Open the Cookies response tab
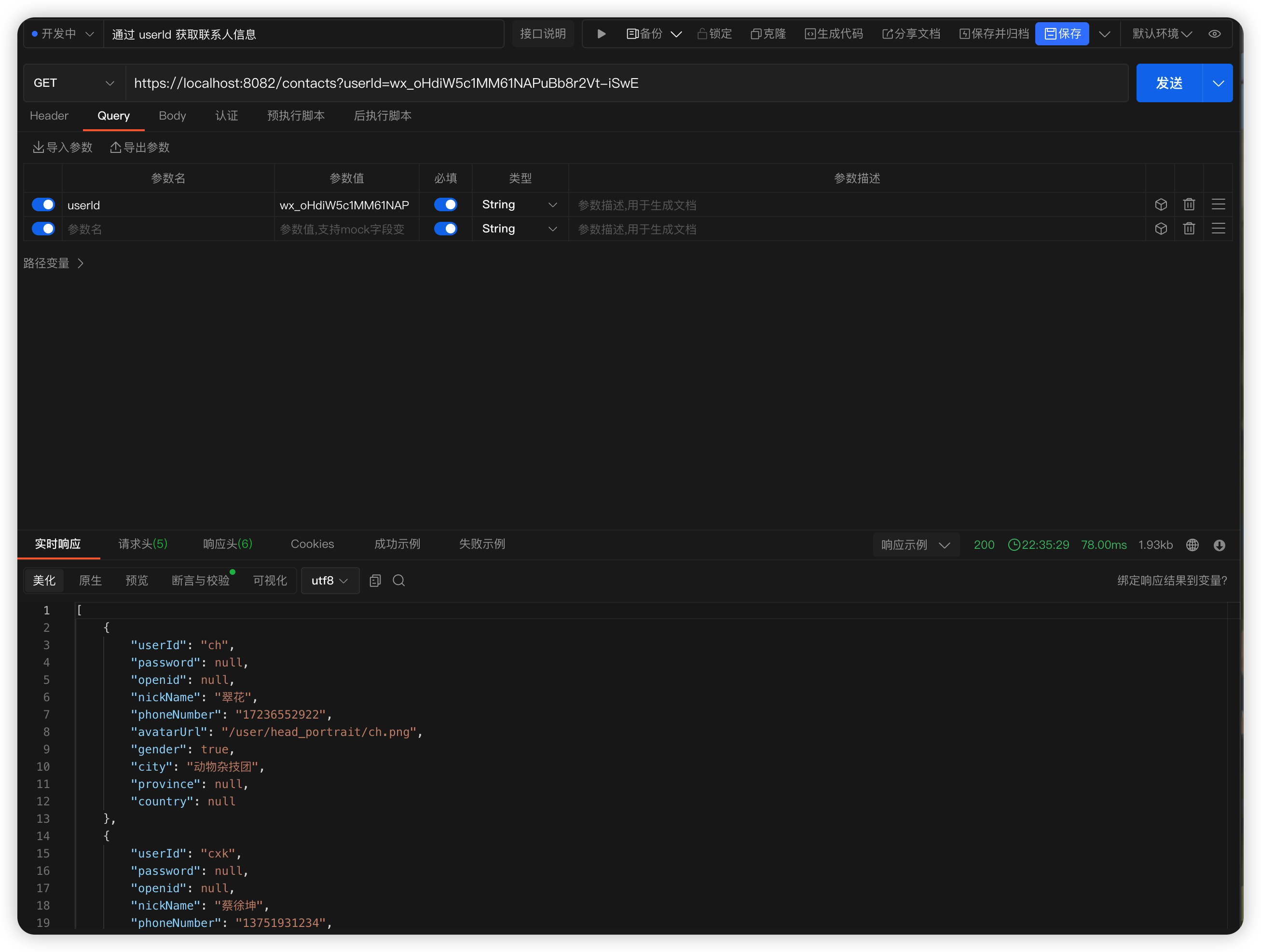The height and width of the screenshot is (952, 1261). pos(313,544)
